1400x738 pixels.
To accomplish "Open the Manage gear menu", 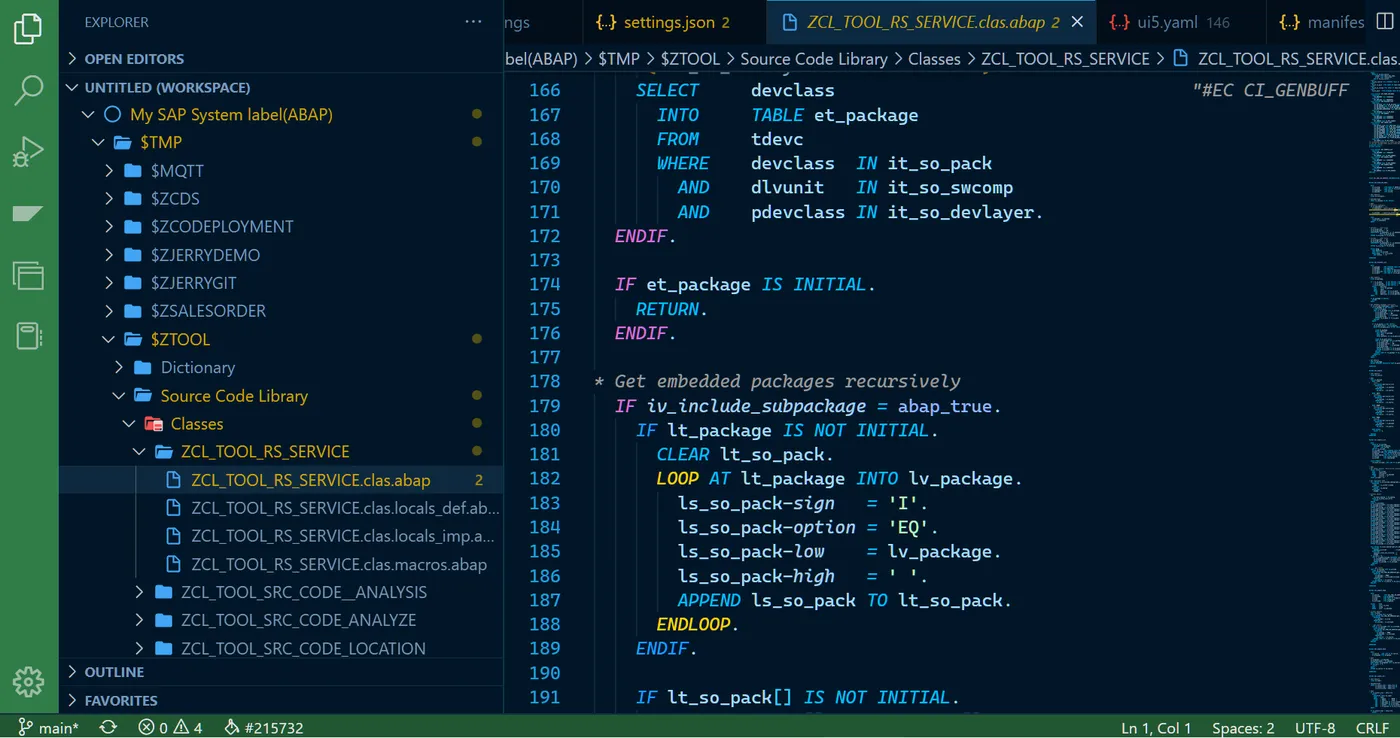I will (x=28, y=682).
